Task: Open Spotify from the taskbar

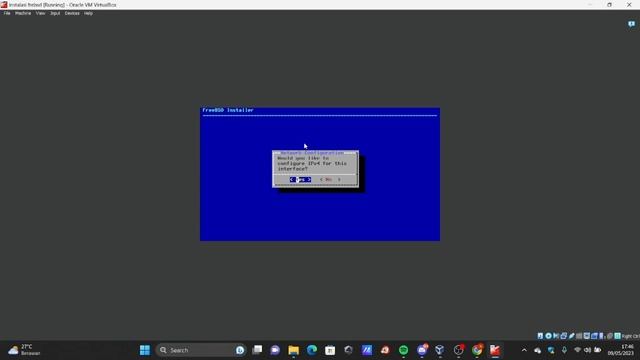Action: point(403,350)
